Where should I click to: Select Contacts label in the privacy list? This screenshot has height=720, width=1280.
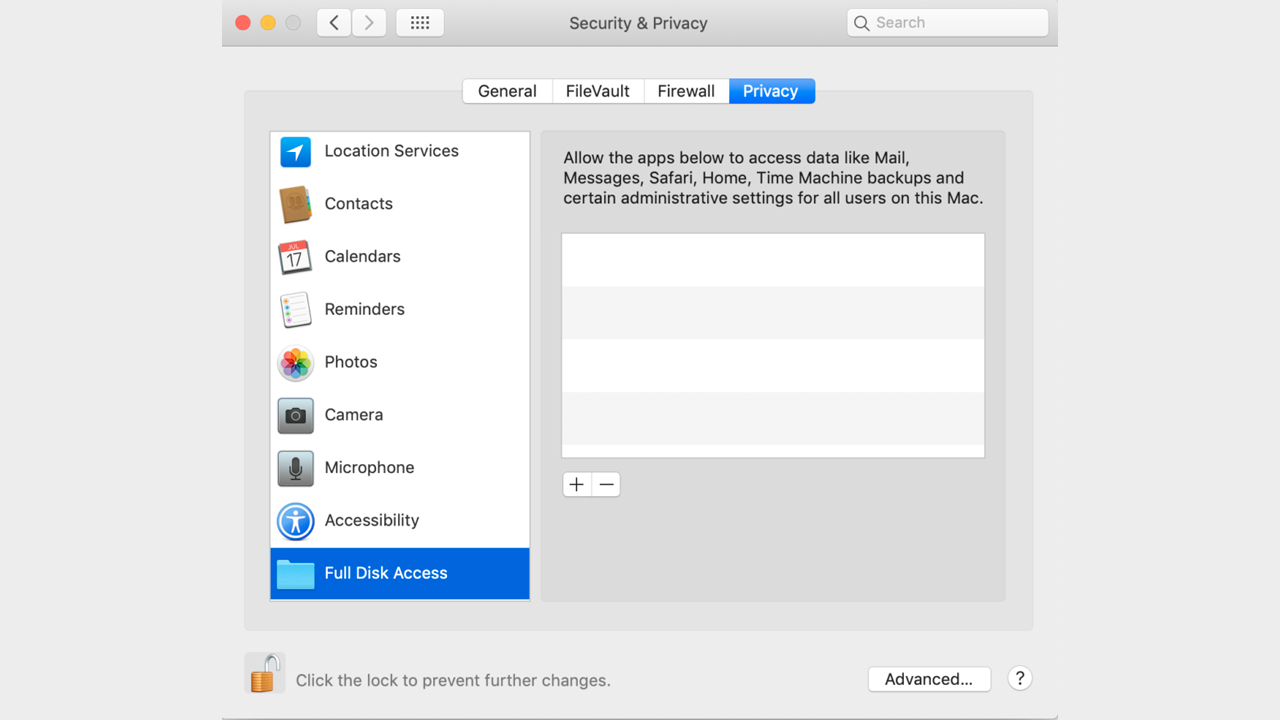359,204
